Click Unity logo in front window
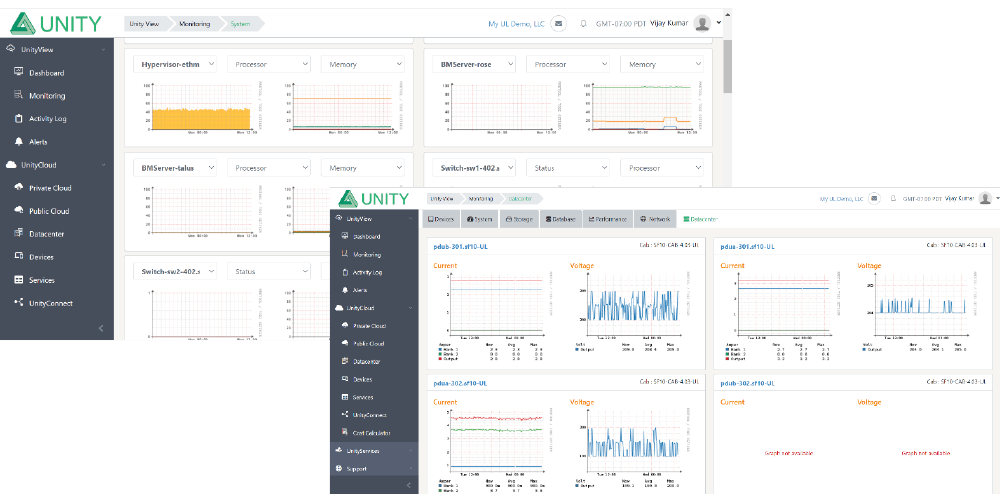The height and width of the screenshot is (500, 1000). (x=373, y=198)
